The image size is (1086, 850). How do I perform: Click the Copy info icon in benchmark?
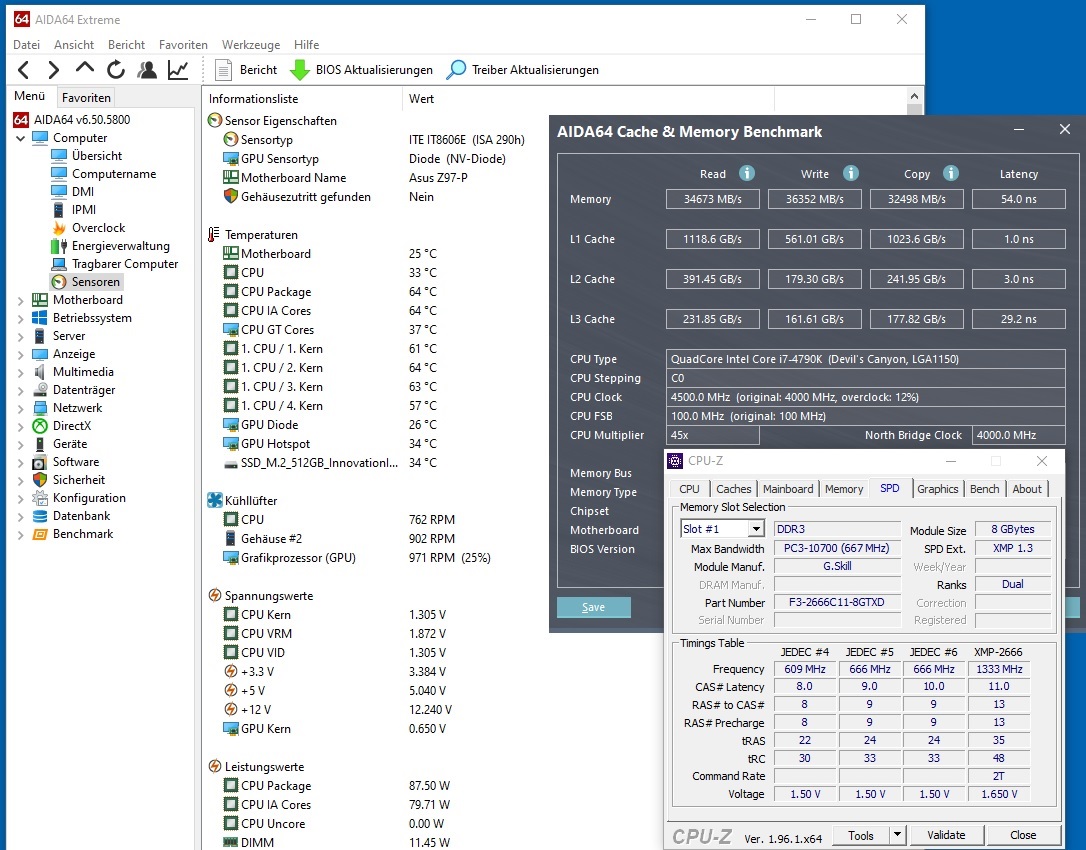(x=951, y=173)
